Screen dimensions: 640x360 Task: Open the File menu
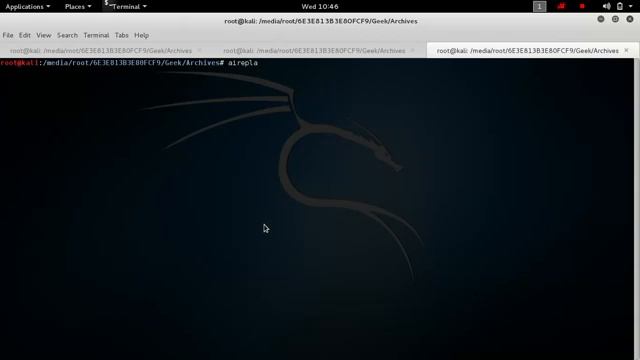coord(8,35)
